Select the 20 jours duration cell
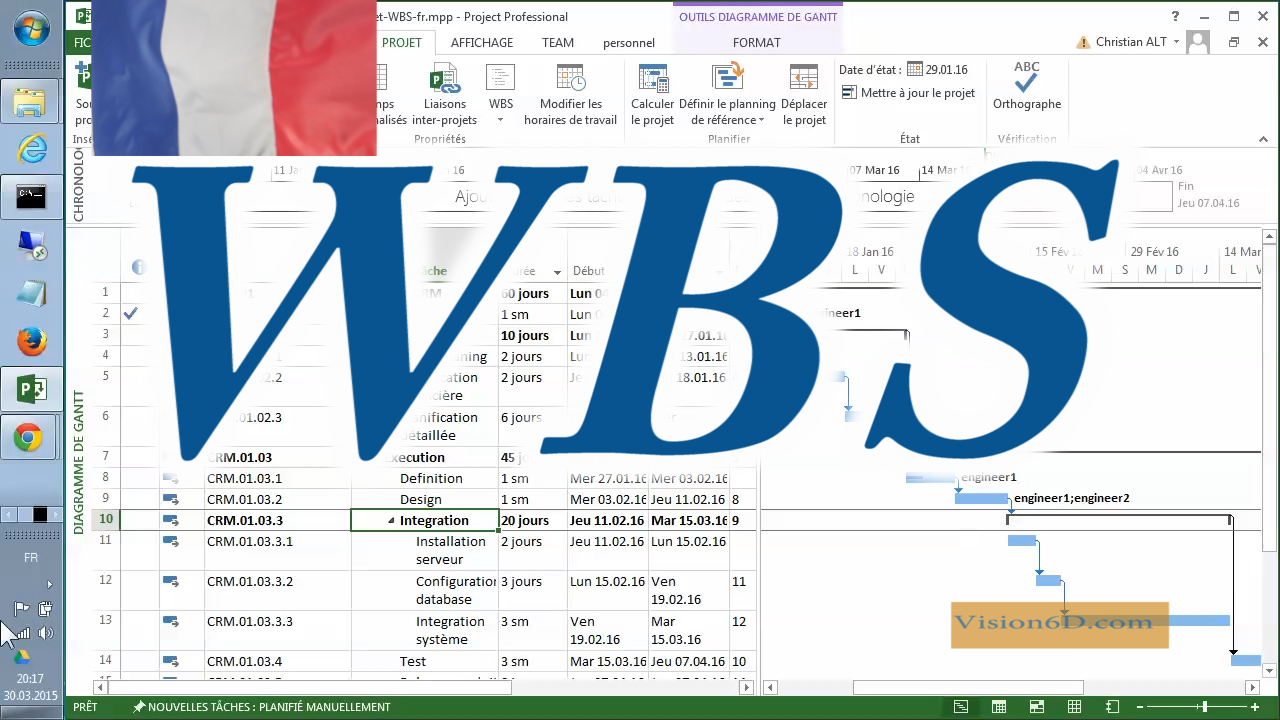Screen dimensions: 1280x720 pos(533,520)
